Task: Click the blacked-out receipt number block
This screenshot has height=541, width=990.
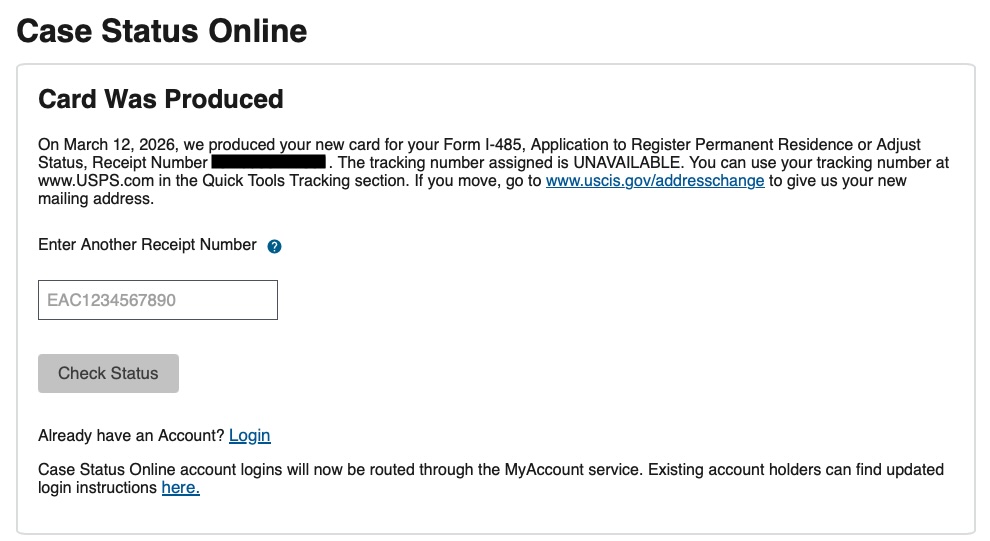Action: pyautogui.click(x=269, y=162)
